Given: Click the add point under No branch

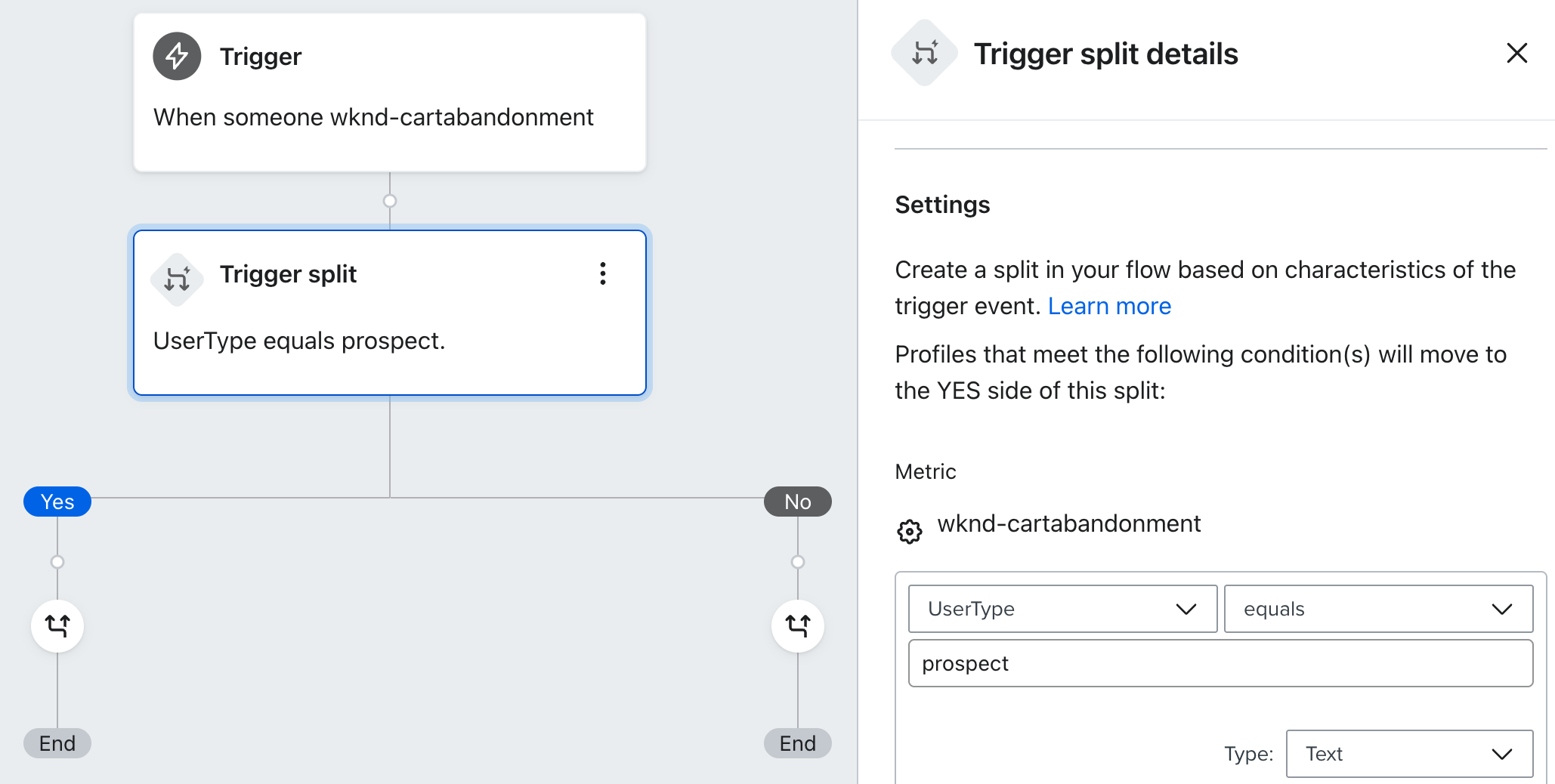Looking at the screenshot, I should tap(797, 562).
